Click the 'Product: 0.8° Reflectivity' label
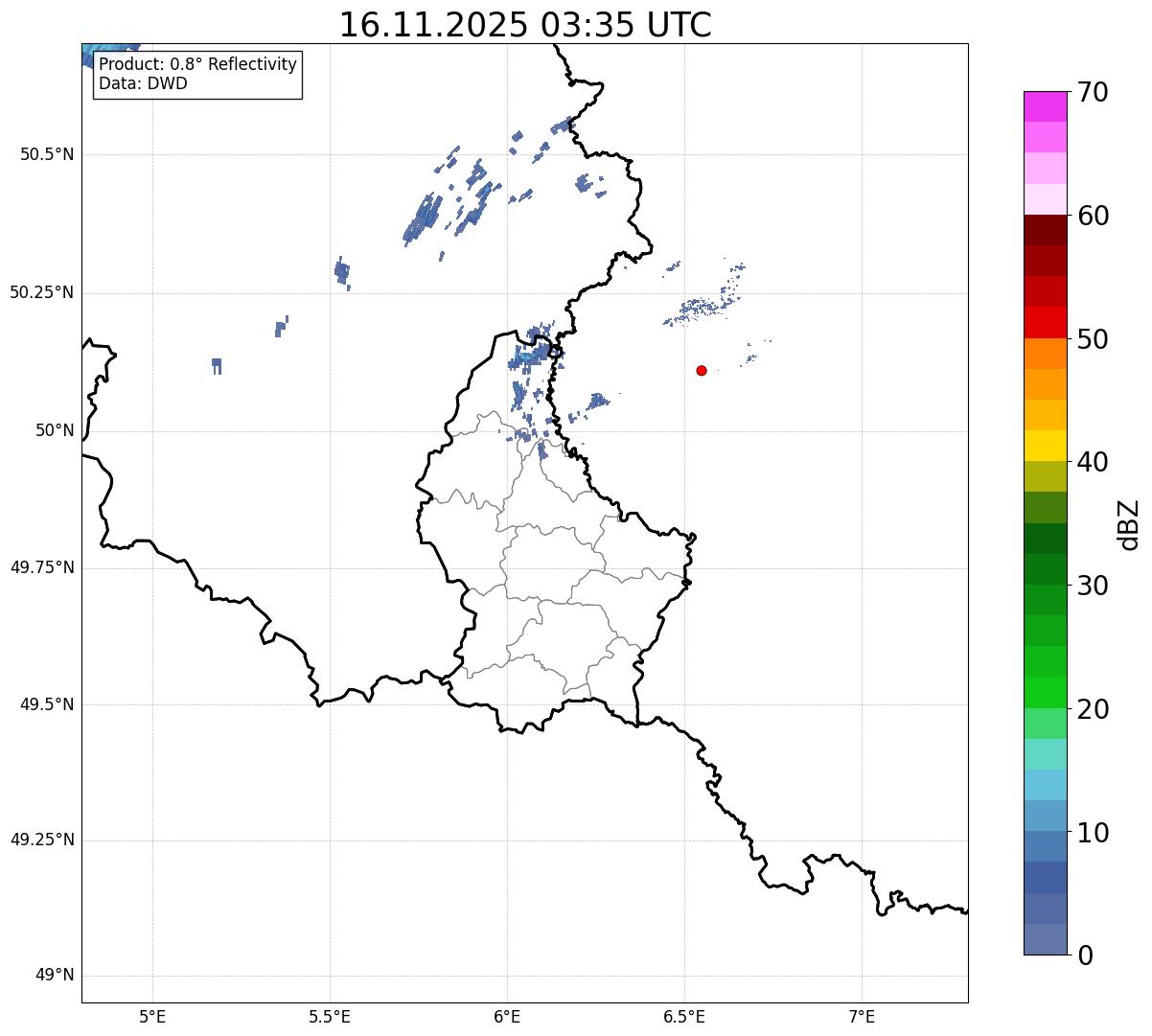The width and height of the screenshot is (1152, 1036). pyautogui.click(x=198, y=64)
